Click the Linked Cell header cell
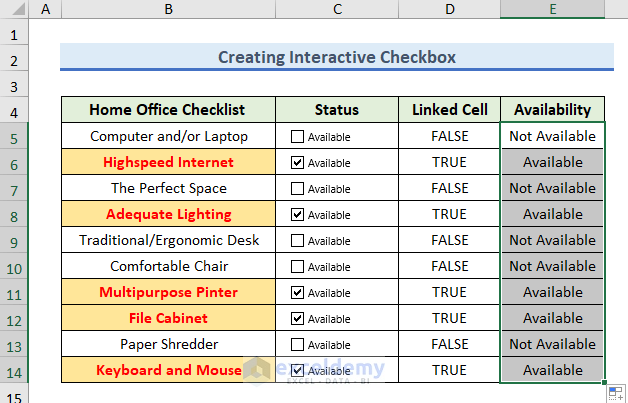This screenshot has width=628, height=403. tap(449, 110)
